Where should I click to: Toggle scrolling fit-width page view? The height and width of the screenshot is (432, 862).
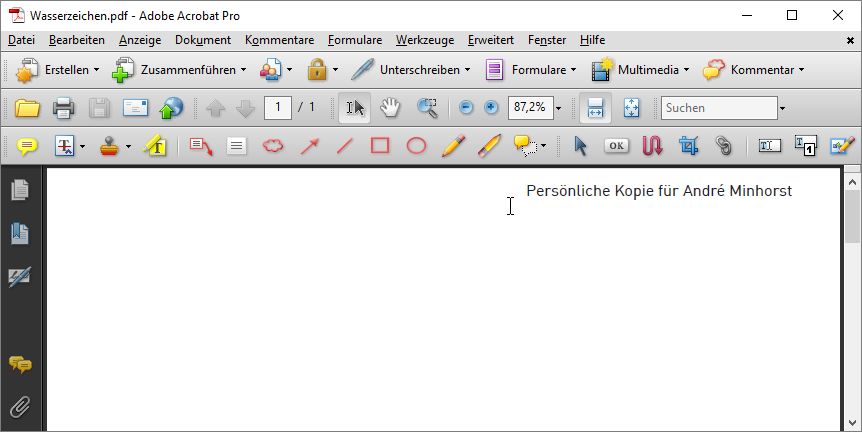[x=595, y=107]
